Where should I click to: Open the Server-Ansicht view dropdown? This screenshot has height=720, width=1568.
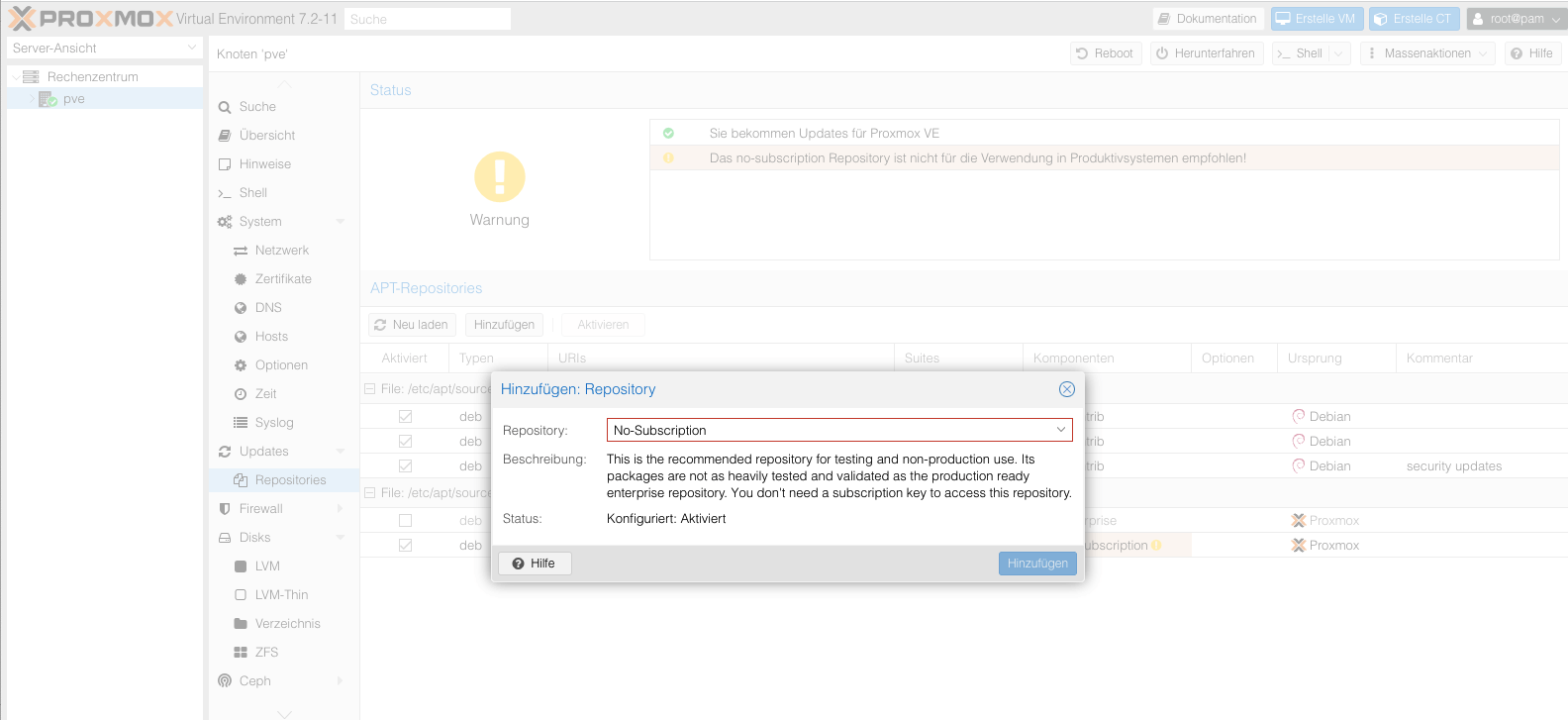pos(104,48)
